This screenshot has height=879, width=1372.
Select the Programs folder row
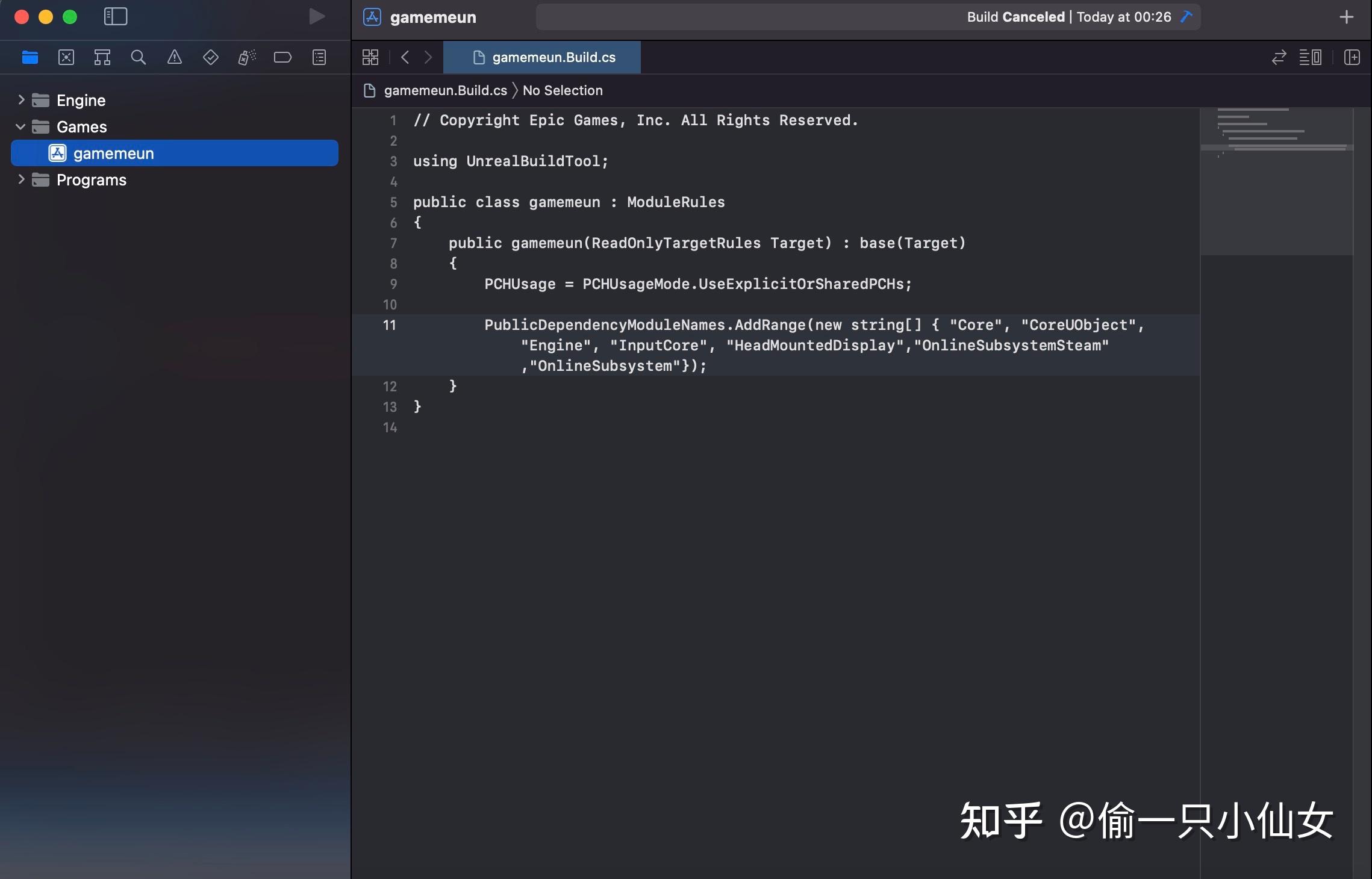click(175, 179)
